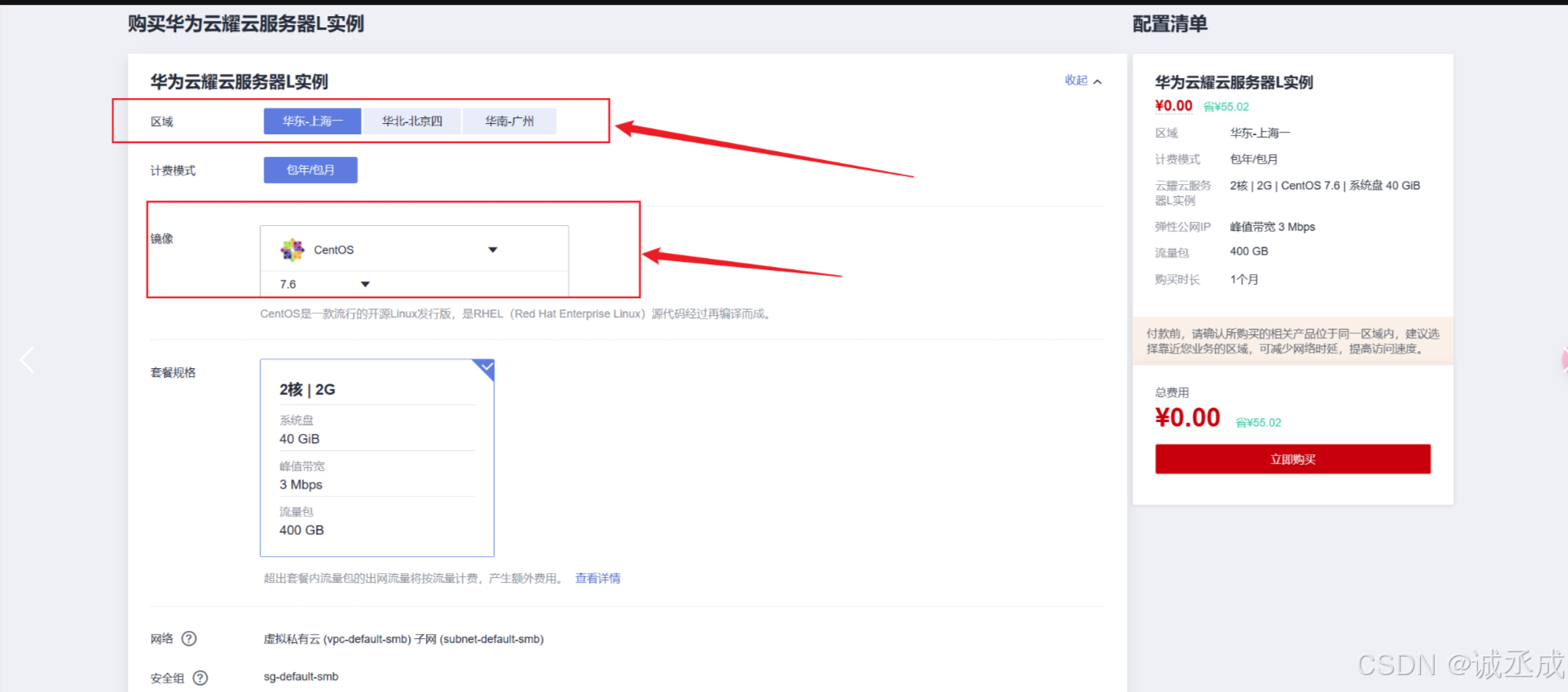
Task: Click the 峰值带宽 3 Mbps summary value
Action: [1272, 227]
